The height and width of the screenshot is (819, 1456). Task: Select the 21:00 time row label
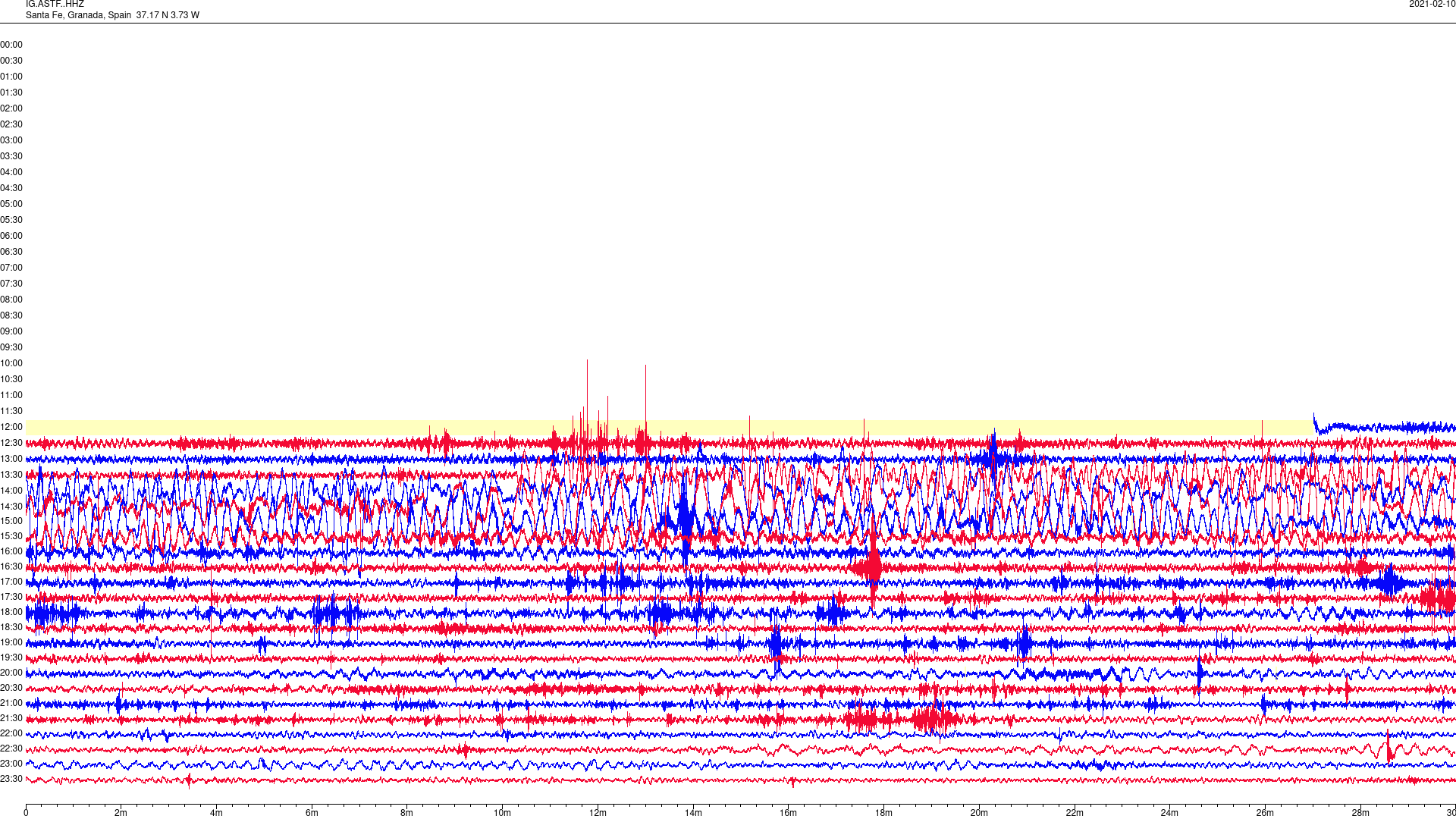(x=11, y=703)
